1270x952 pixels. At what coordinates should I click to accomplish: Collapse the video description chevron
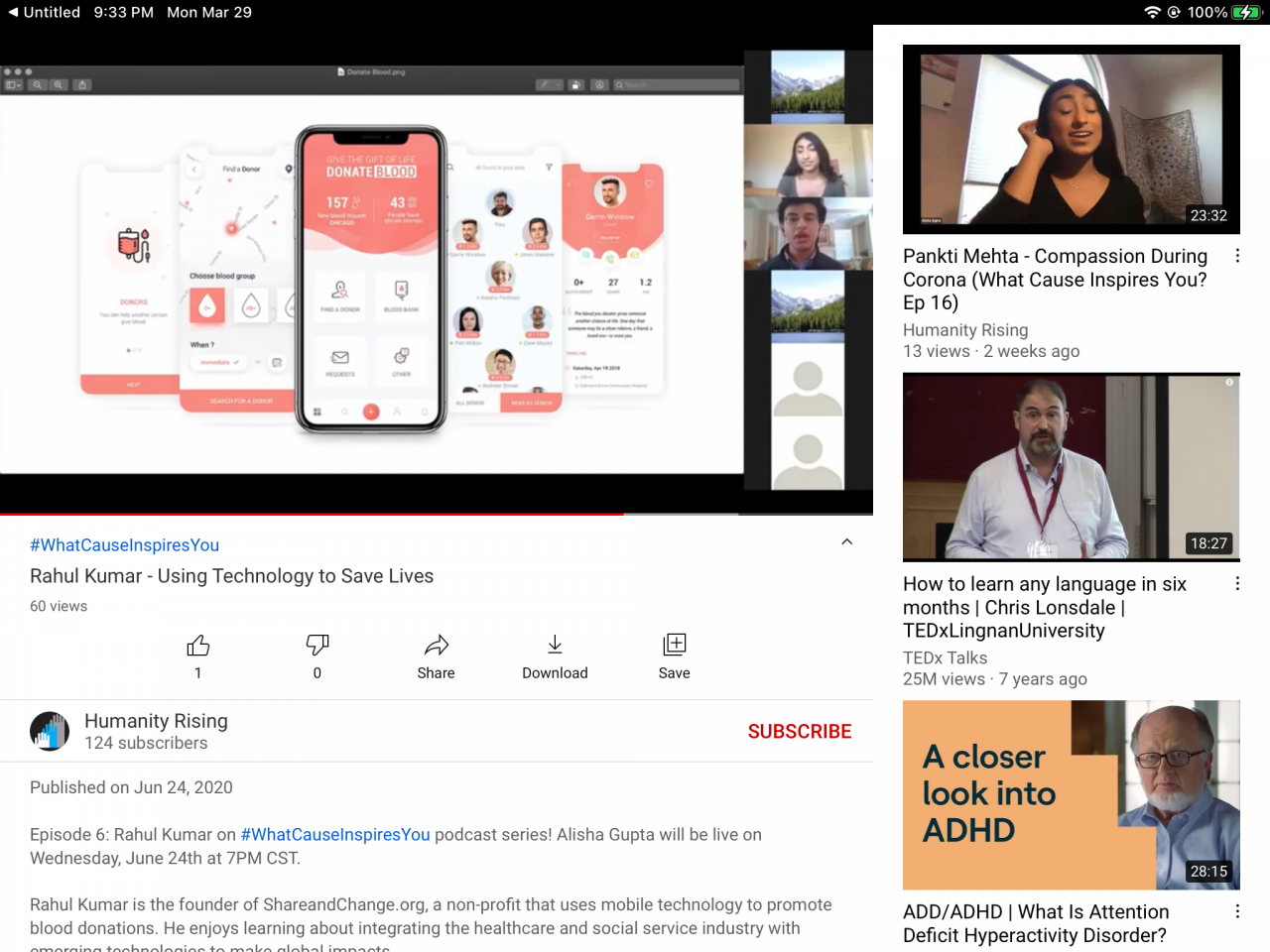pos(847,541)
